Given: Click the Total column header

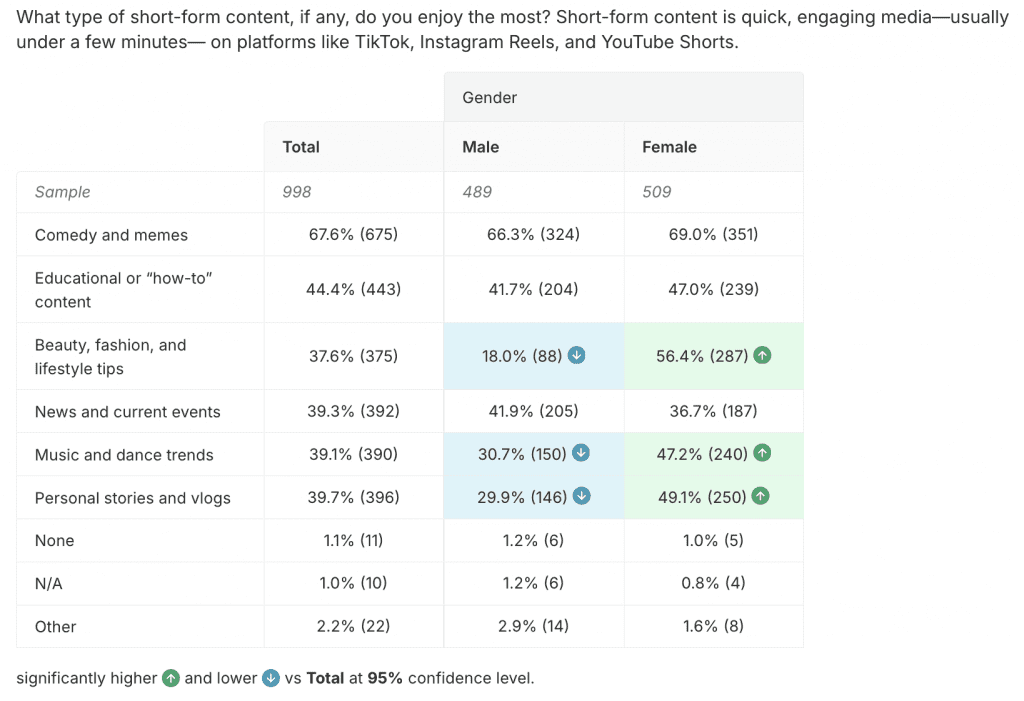Looking at the screenshot, I should (x=301, y=147).
